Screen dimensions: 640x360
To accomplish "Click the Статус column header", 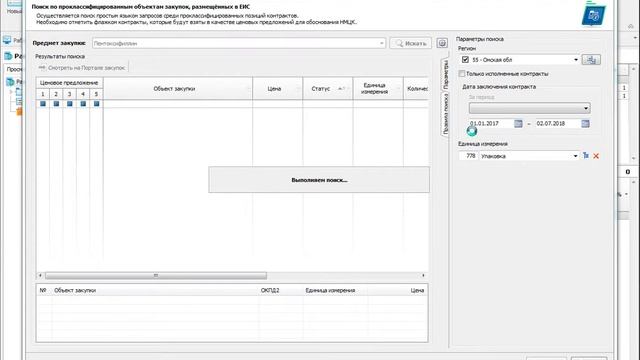I will pos(328,89).
